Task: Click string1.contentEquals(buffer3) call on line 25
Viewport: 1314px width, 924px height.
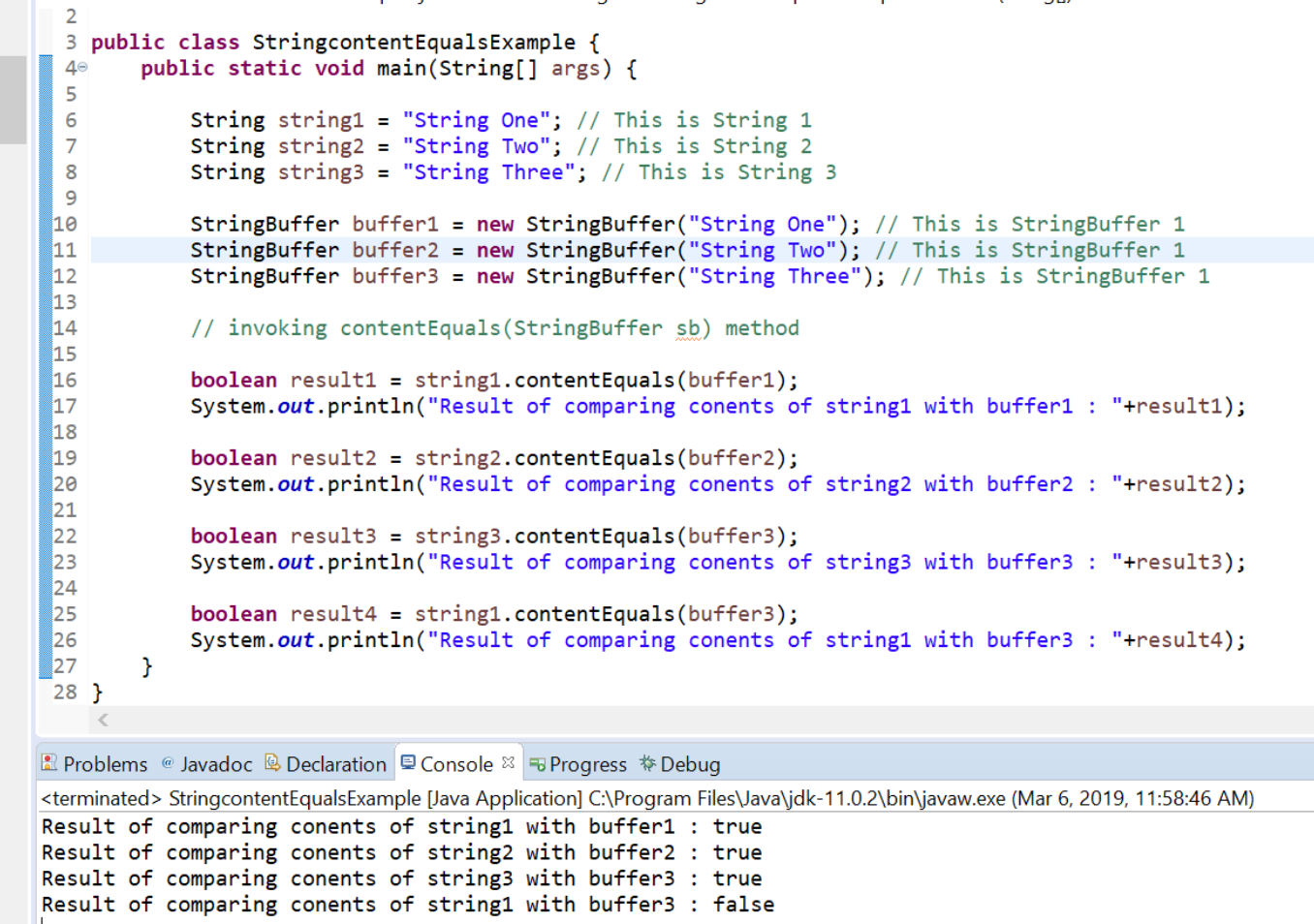Action: tap(601, 614)
